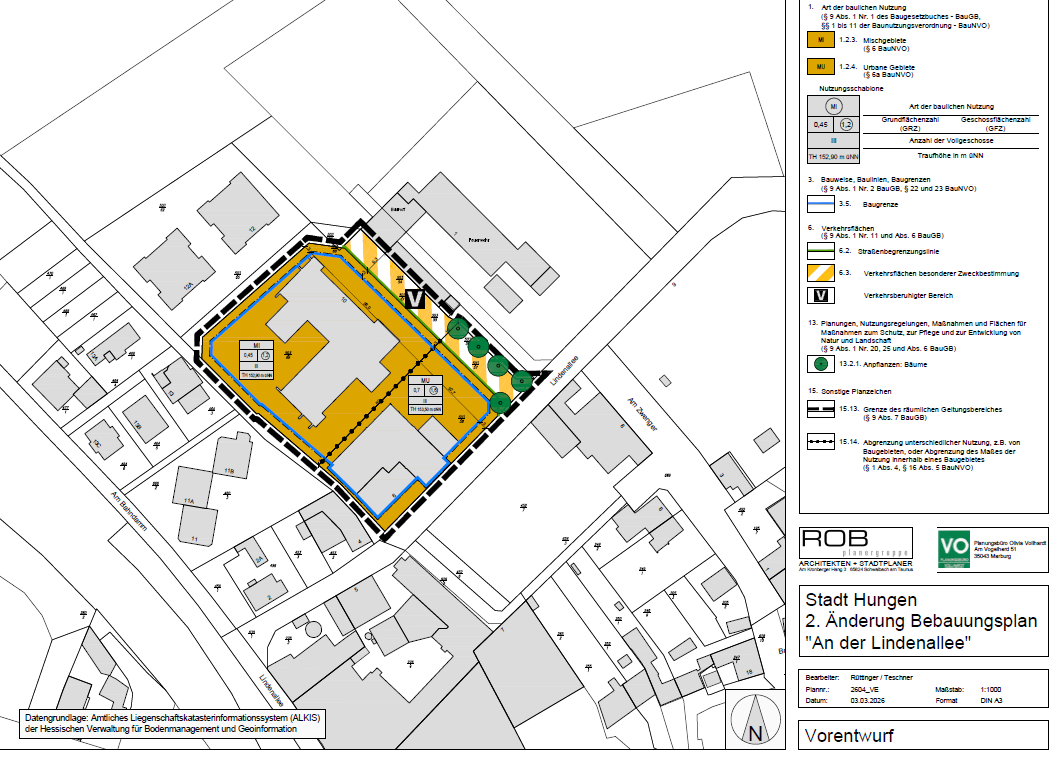Click the MU usage table on the map

click(x=426, y=393)
